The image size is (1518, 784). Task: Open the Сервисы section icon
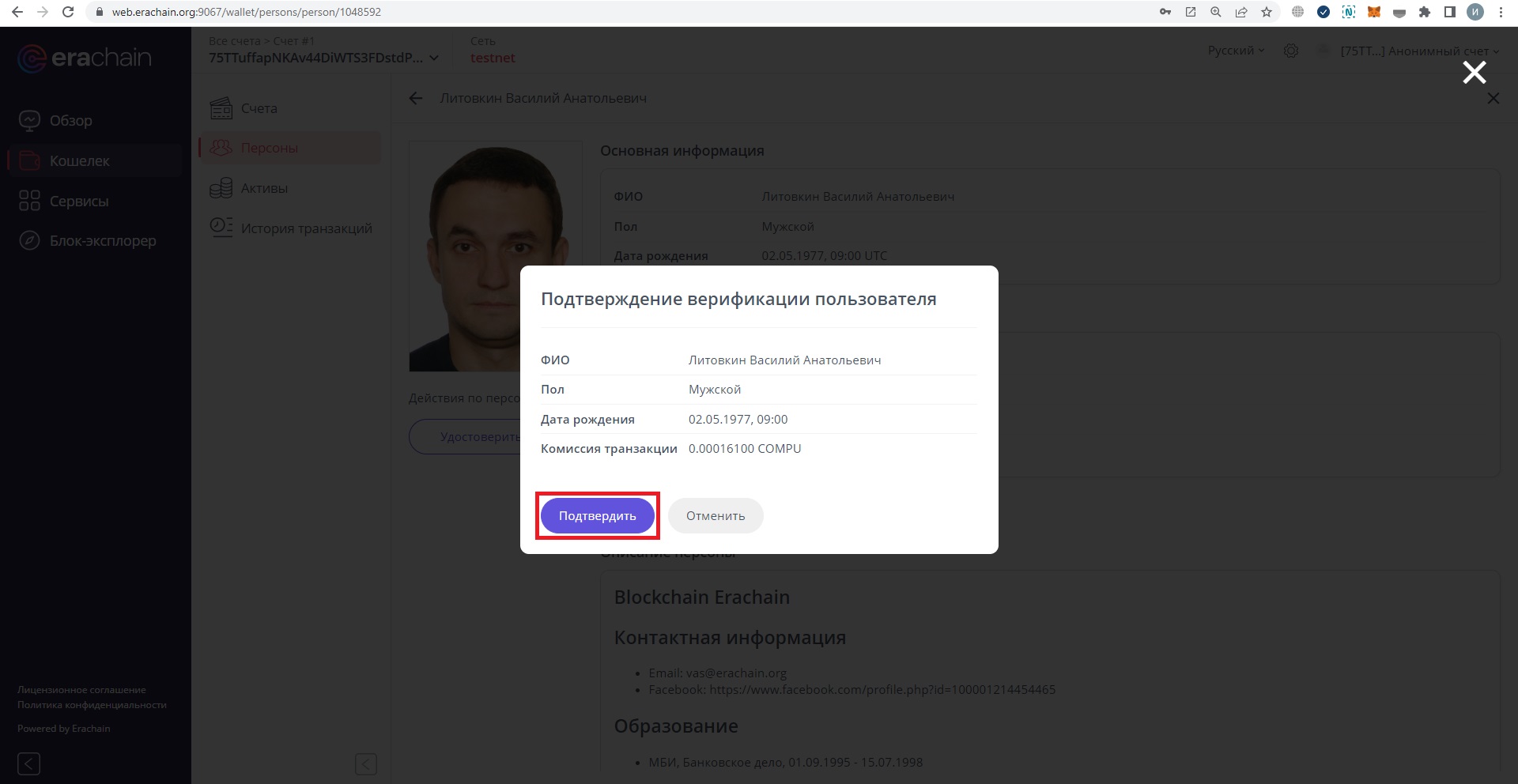(x=29, y=201)
